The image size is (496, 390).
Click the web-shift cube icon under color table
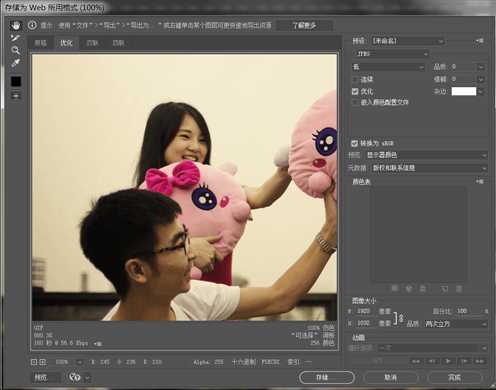pos(409,288)
